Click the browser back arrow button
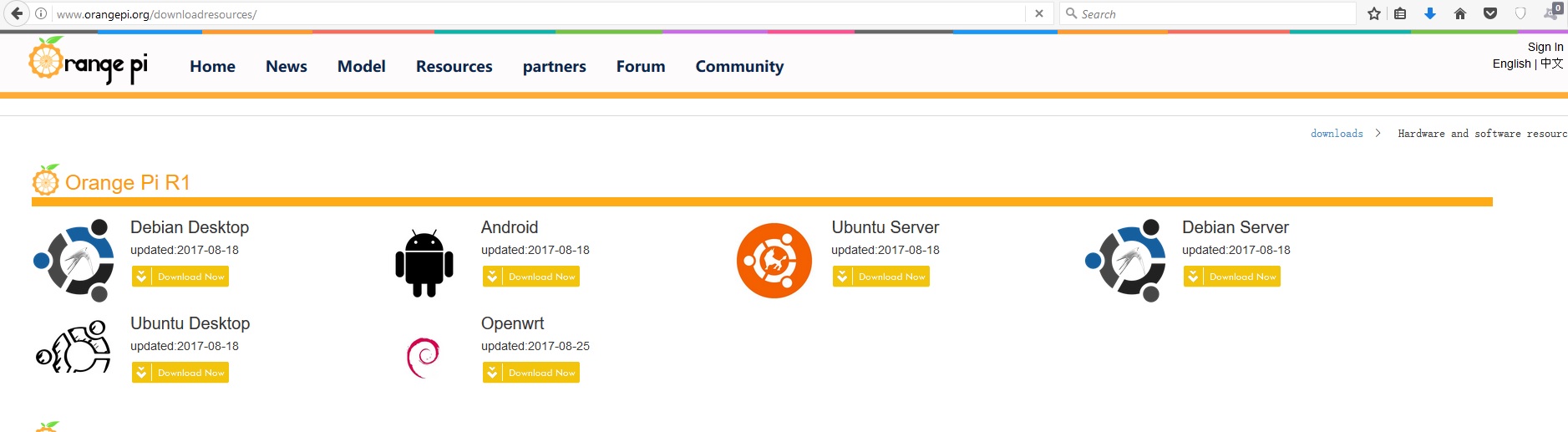1568x432 pixels. [x=17, y=13]
